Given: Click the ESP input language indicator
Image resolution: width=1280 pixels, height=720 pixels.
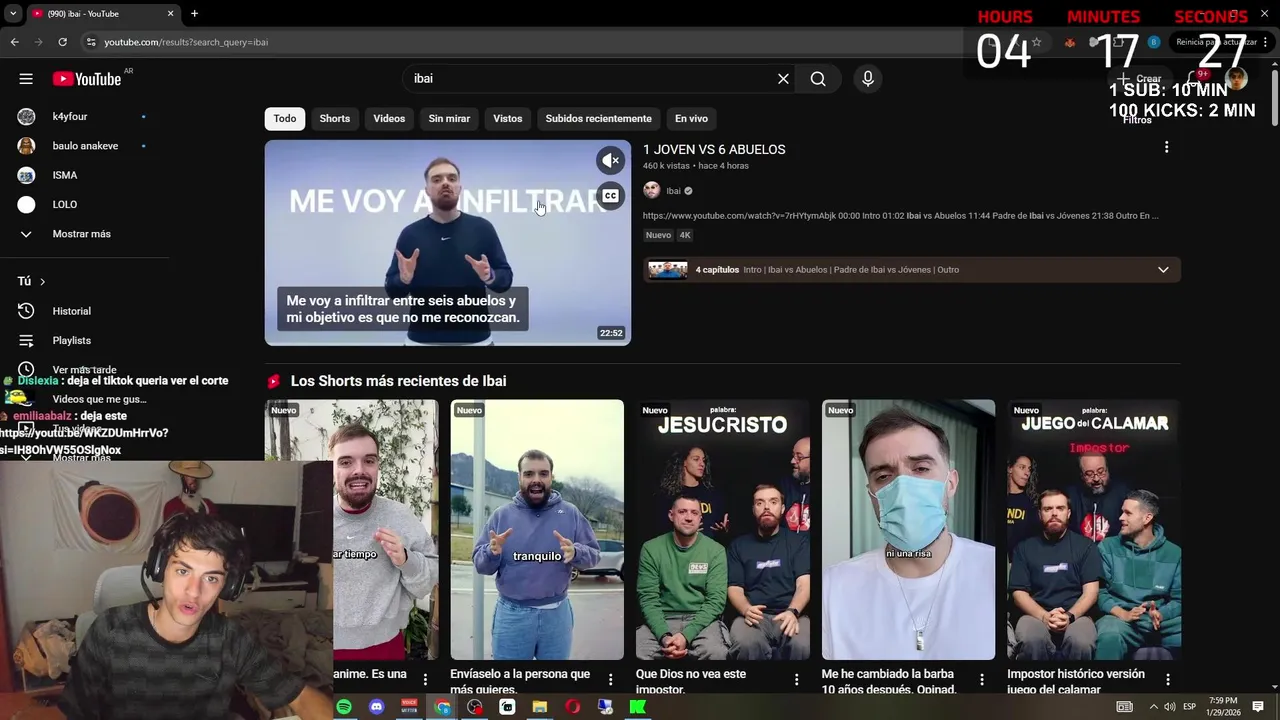Looking at the screenshot, I should [x=1189, y=707].
